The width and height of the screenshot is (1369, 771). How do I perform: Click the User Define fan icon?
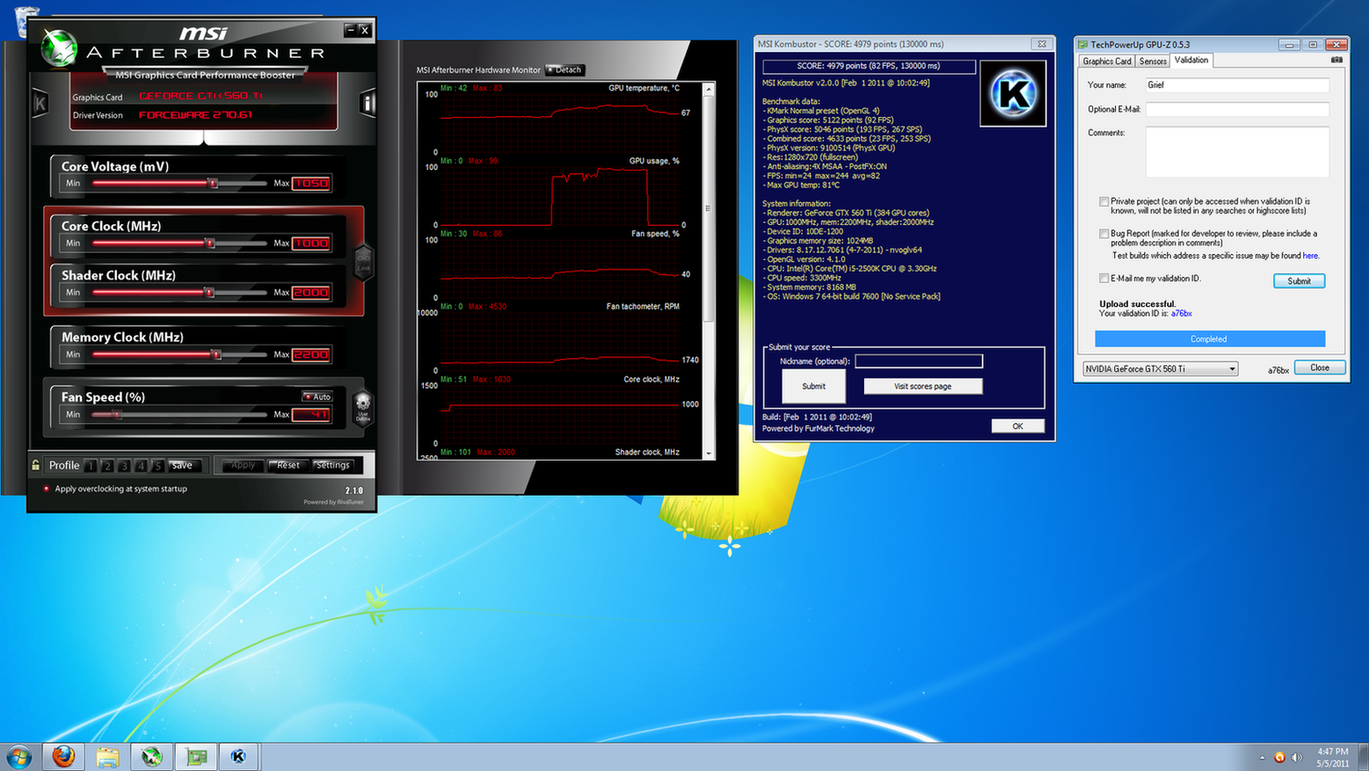click(363, 407)
